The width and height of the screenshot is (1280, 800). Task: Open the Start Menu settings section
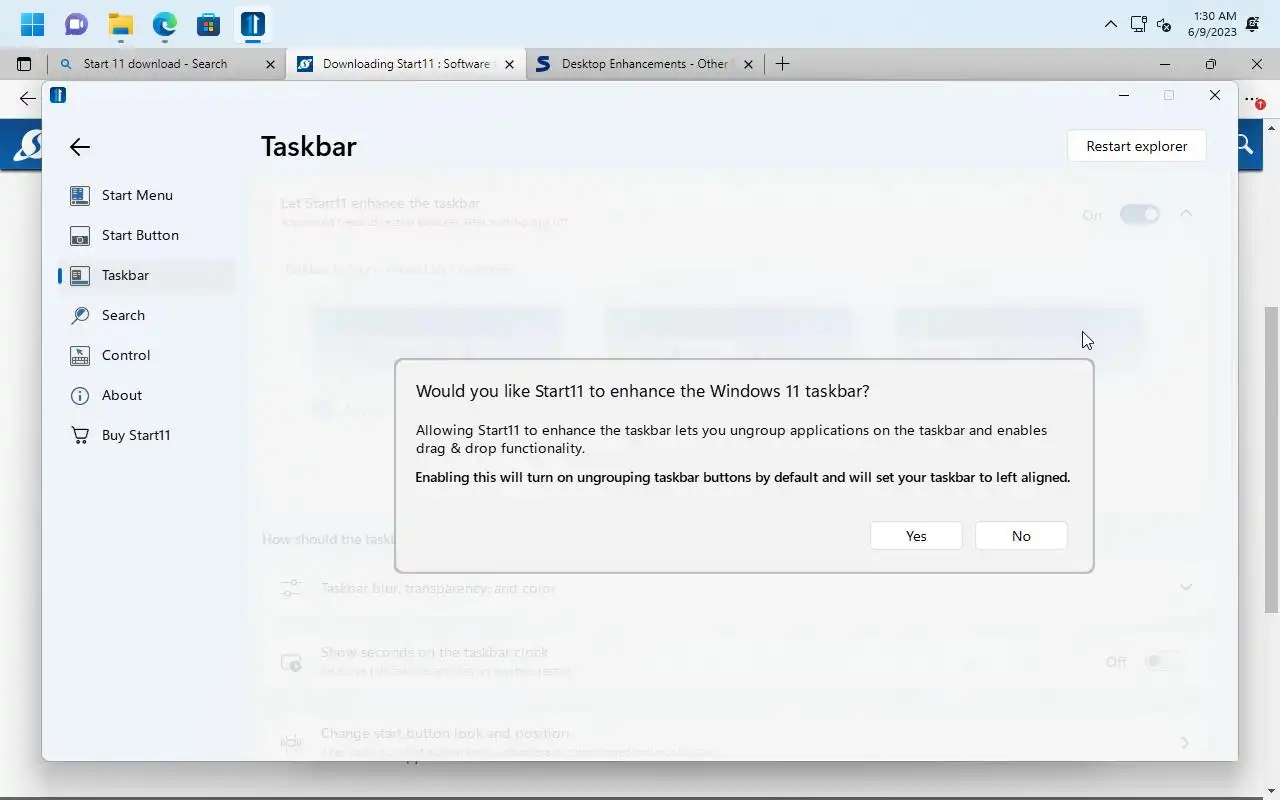pyautogui.click(x=147, y=195)
